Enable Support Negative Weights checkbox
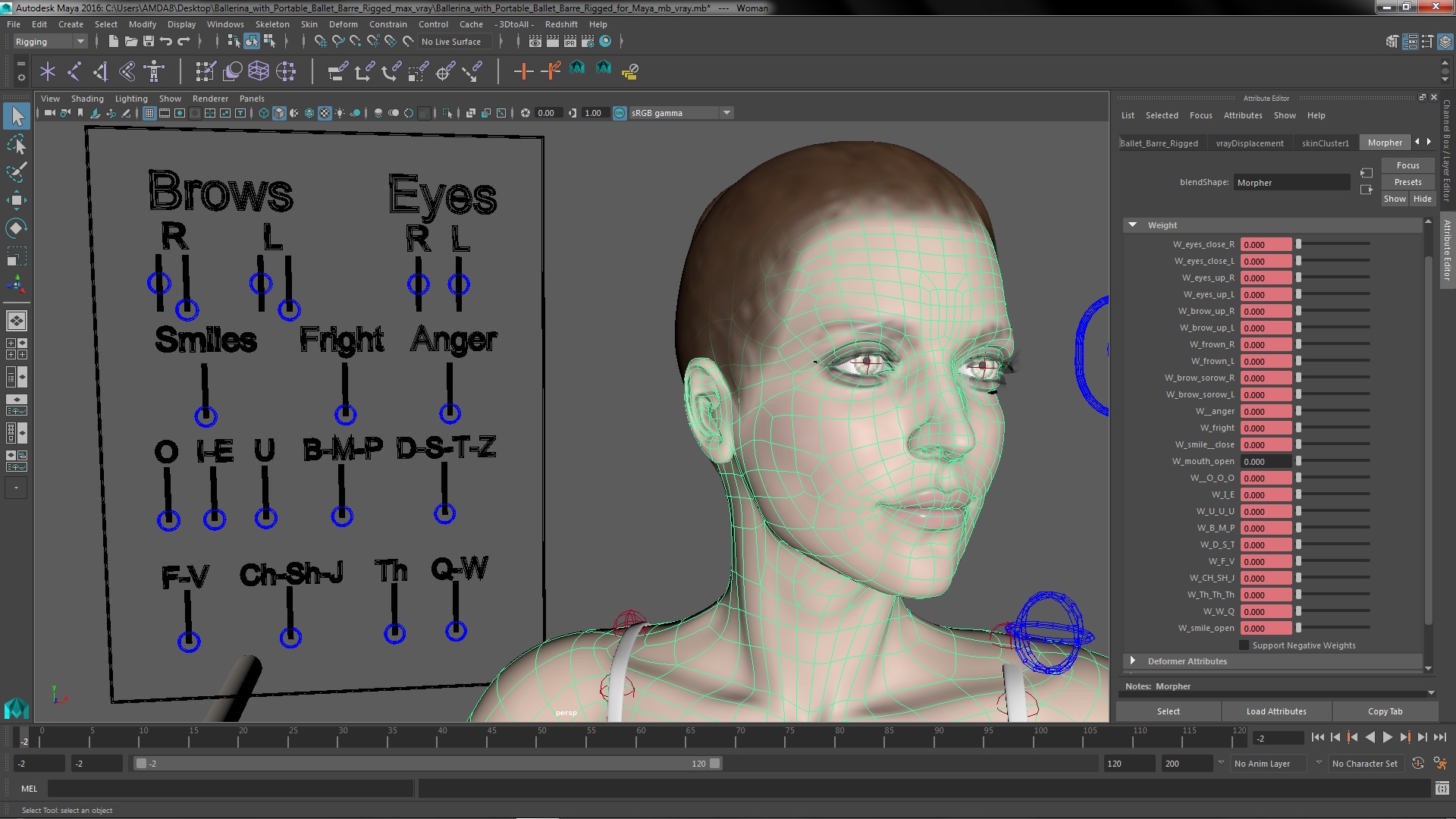The width and height of the screenshot is (1456, 819). 1244,645
